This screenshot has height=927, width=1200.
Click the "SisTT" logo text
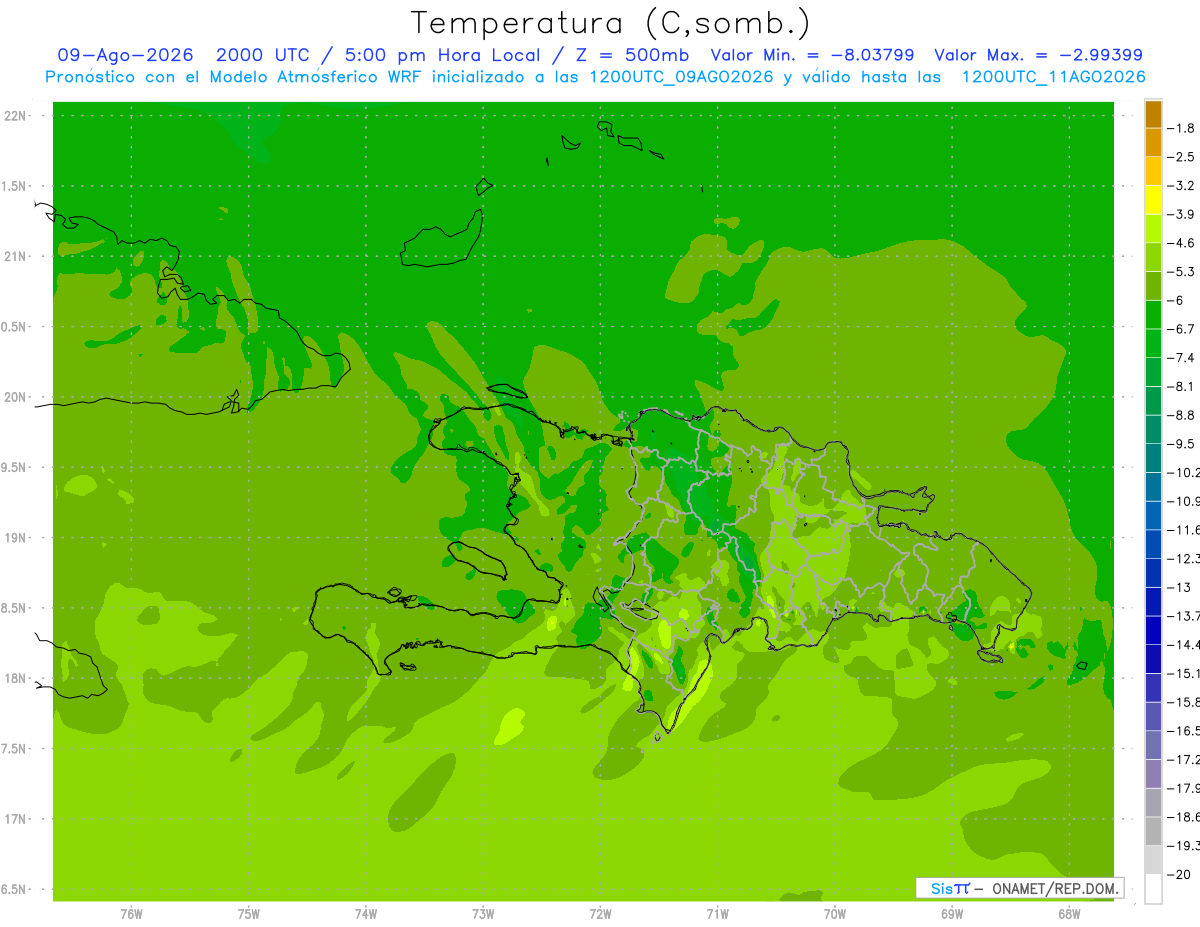coord(950,888)
